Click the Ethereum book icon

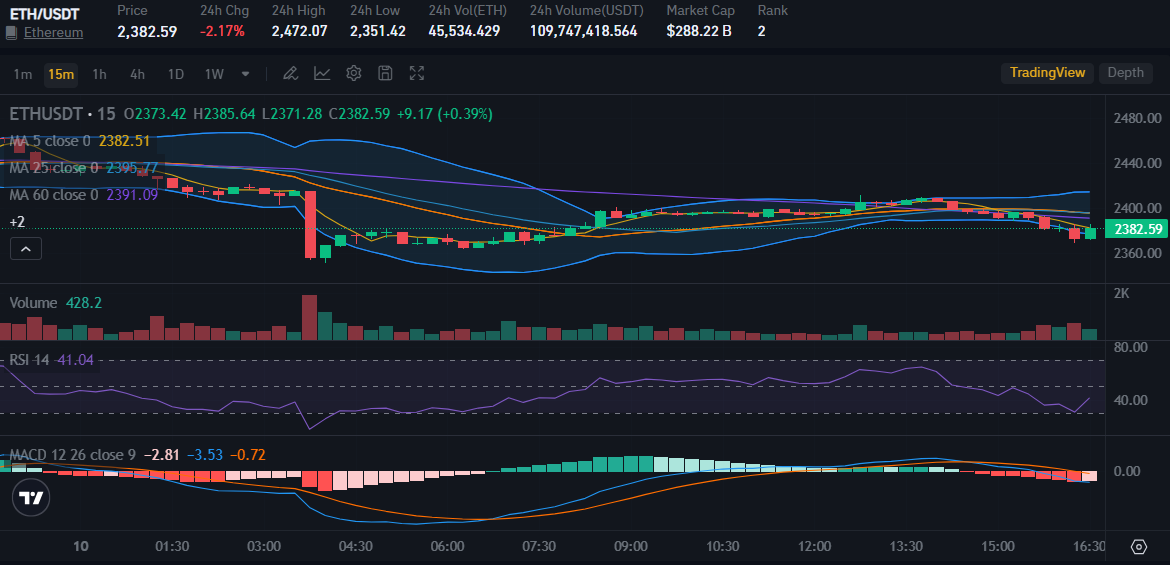pos(11,33)
